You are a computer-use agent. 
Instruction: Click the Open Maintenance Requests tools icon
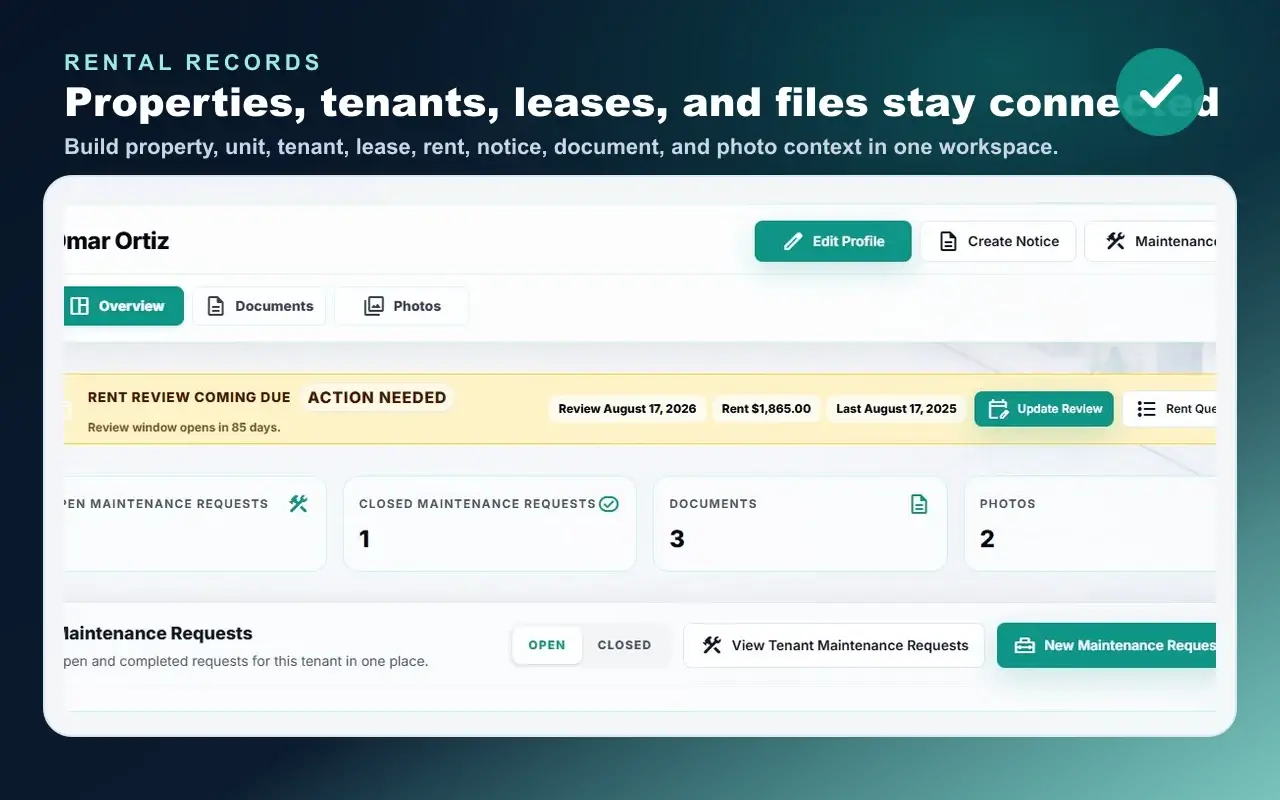click(x=298, y=504)
